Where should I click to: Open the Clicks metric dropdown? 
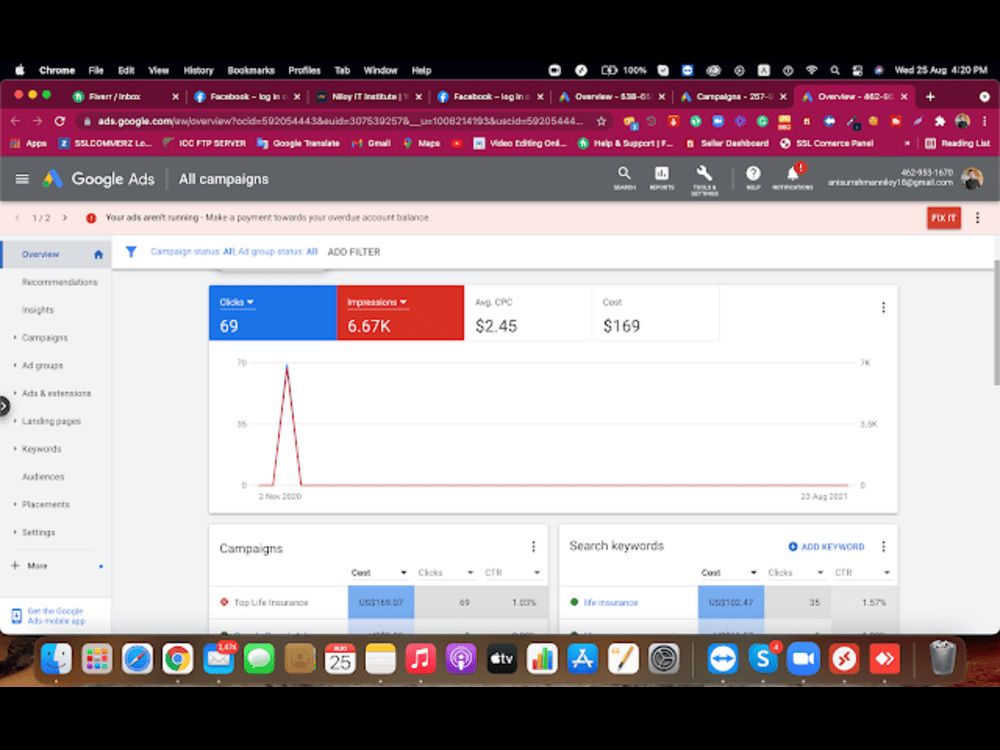point(237,302)
